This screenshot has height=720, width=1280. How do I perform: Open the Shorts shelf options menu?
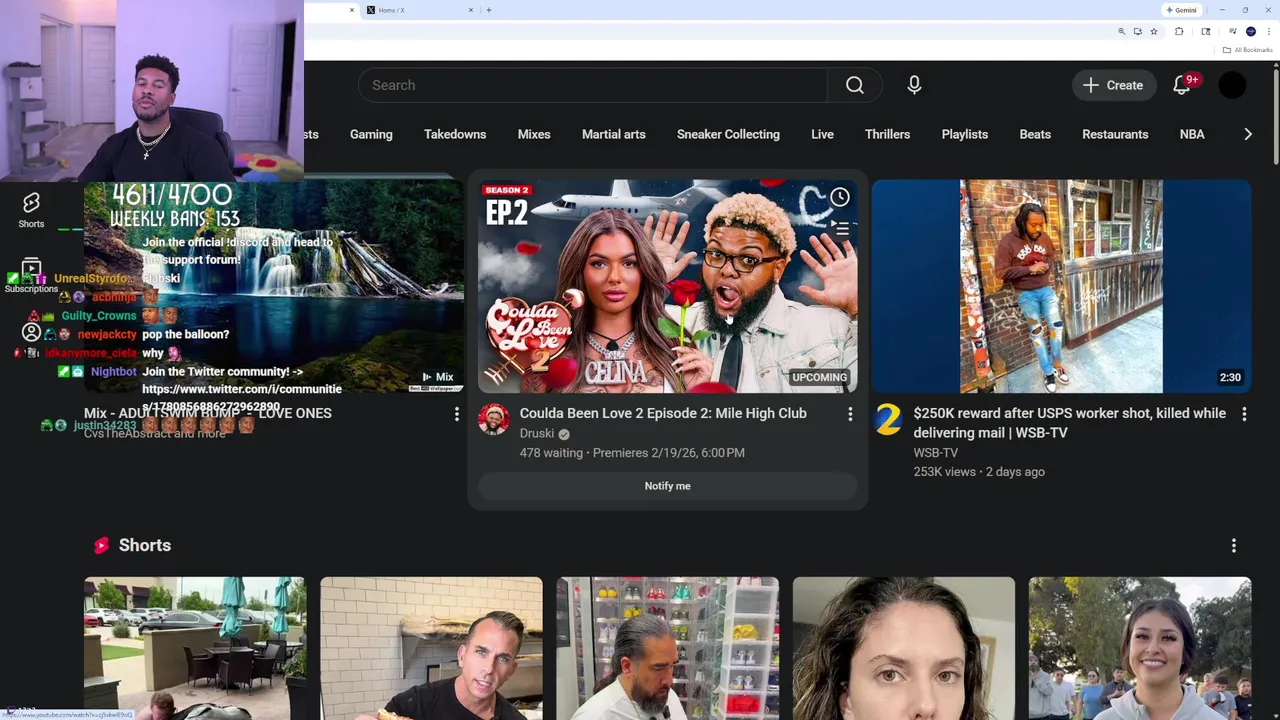1233,545
